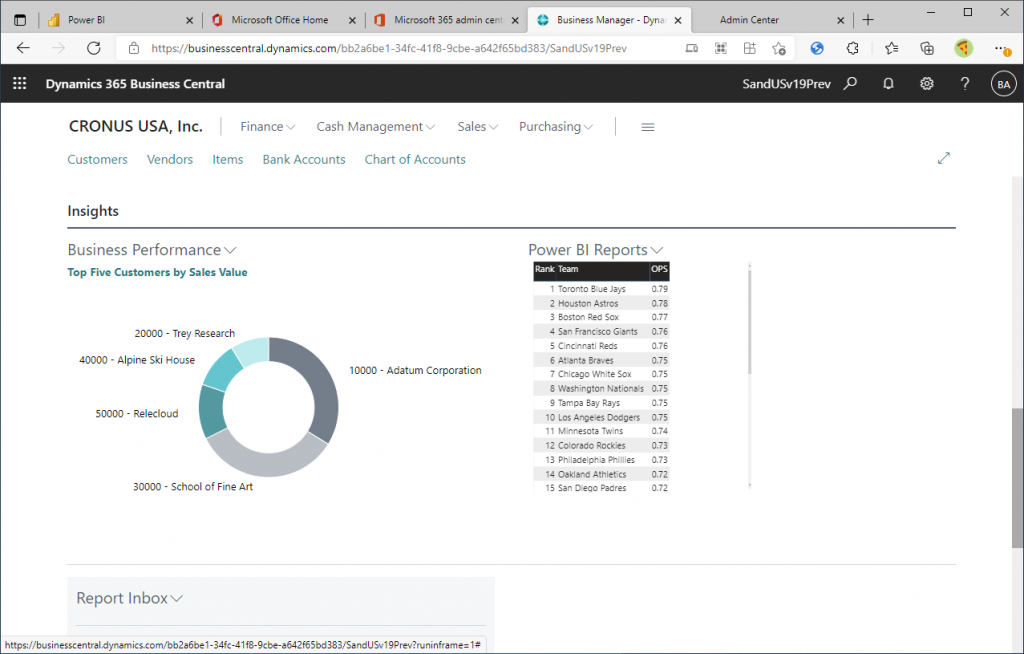Refresh the page with the reload icon
1024x654 pixels.
click(94, 48)
